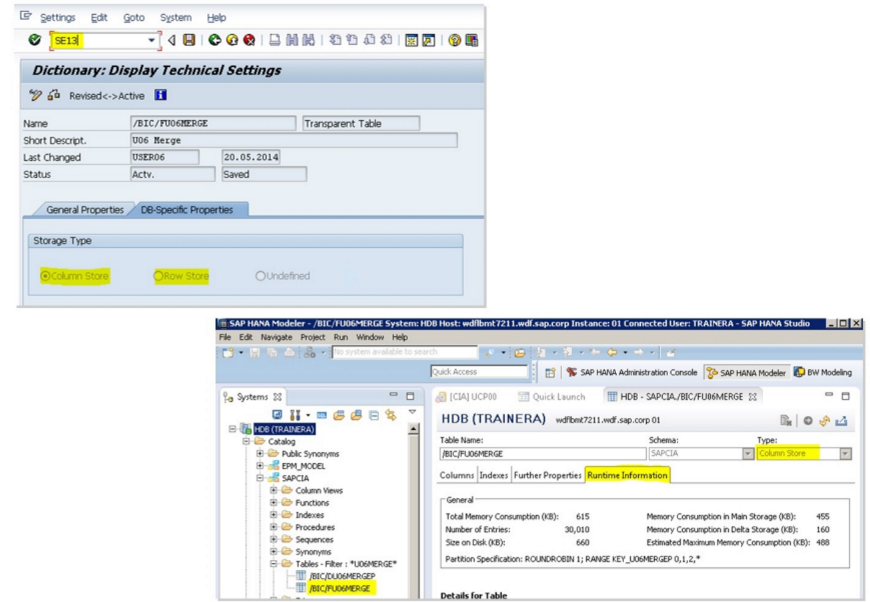
Task: Click the Display/Change pencil icon
Action: click(x=36, y=95)
